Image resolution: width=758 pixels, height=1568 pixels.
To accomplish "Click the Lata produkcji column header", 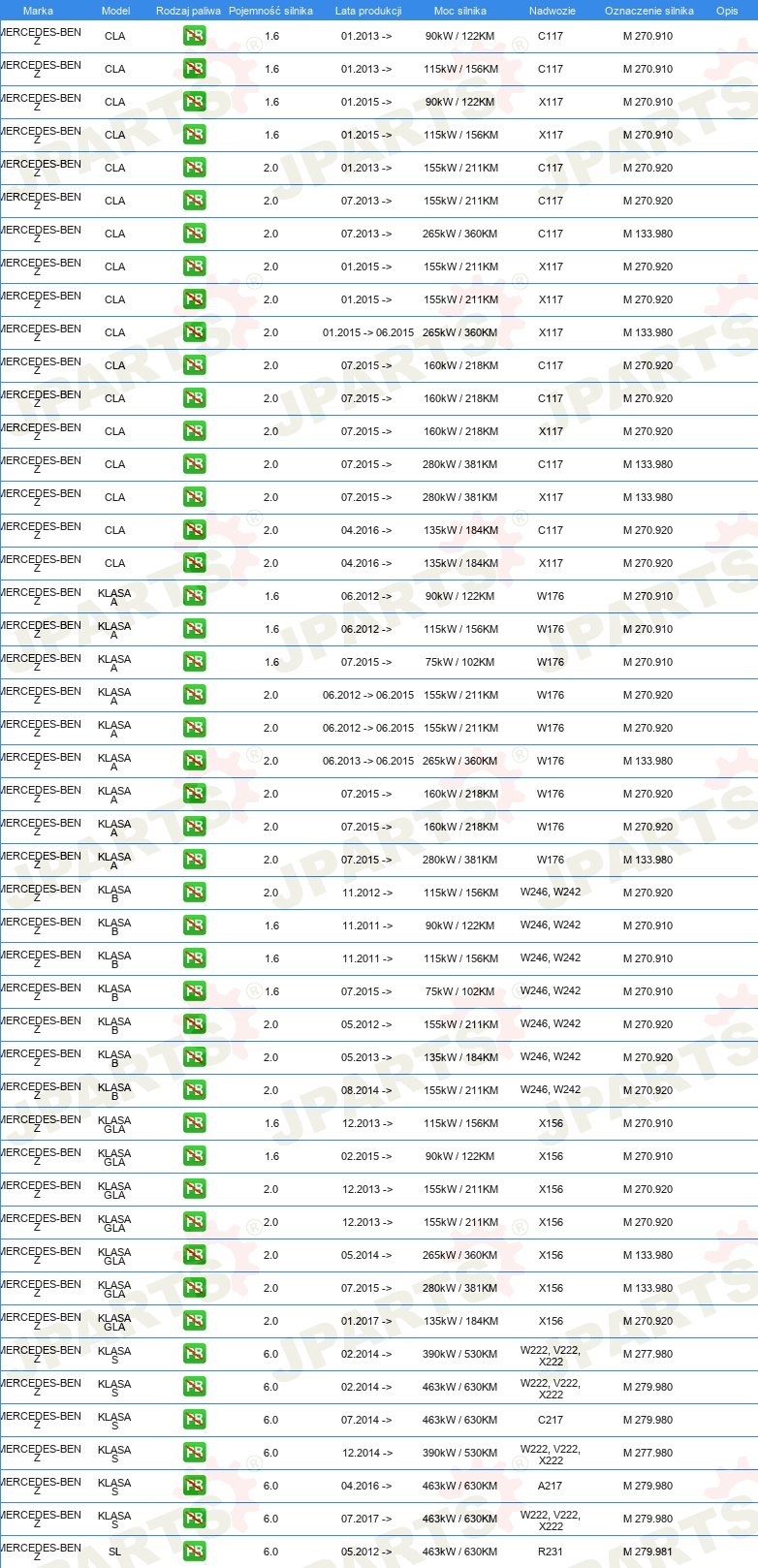I will 368,11.
